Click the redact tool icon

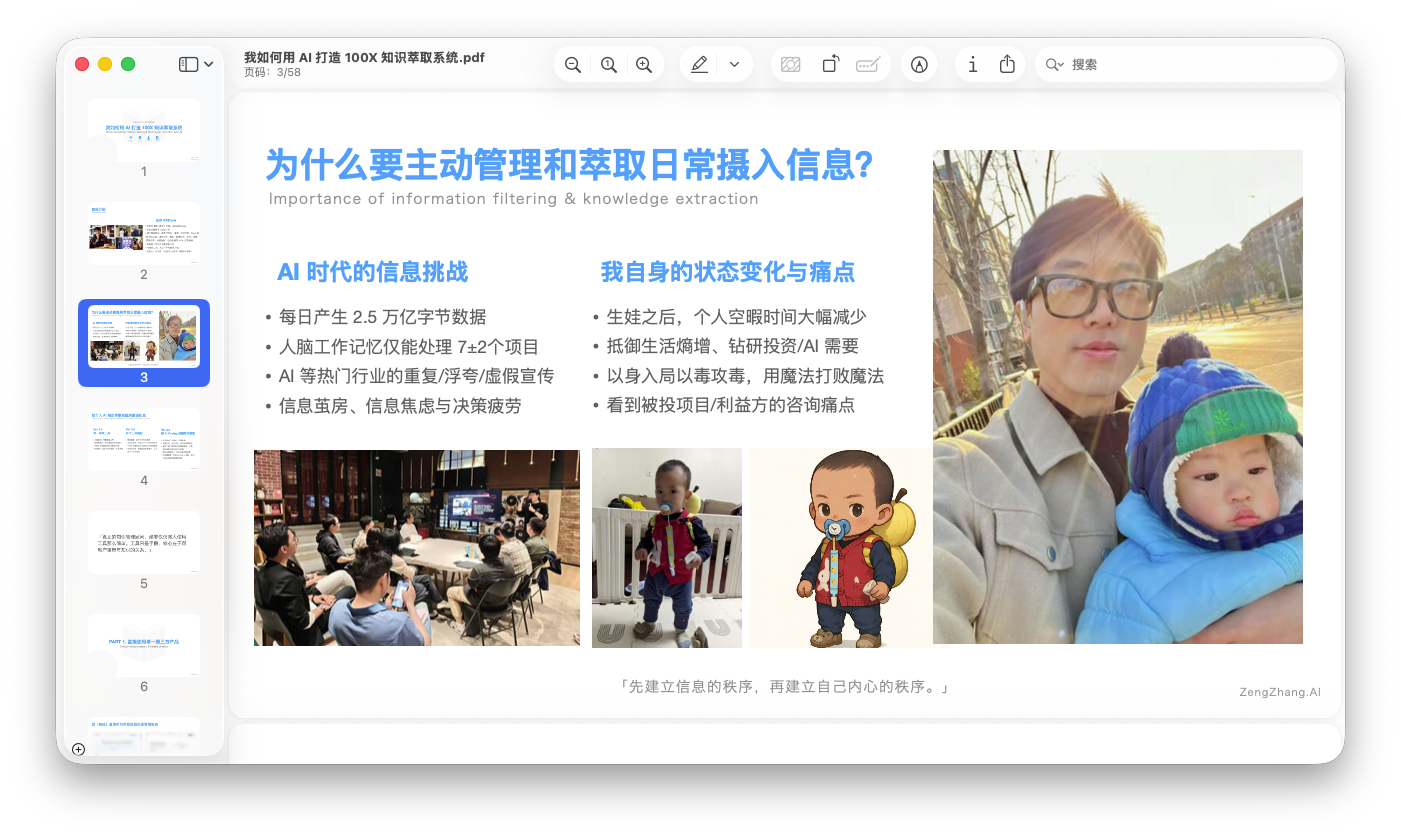(x=790, y=65)
